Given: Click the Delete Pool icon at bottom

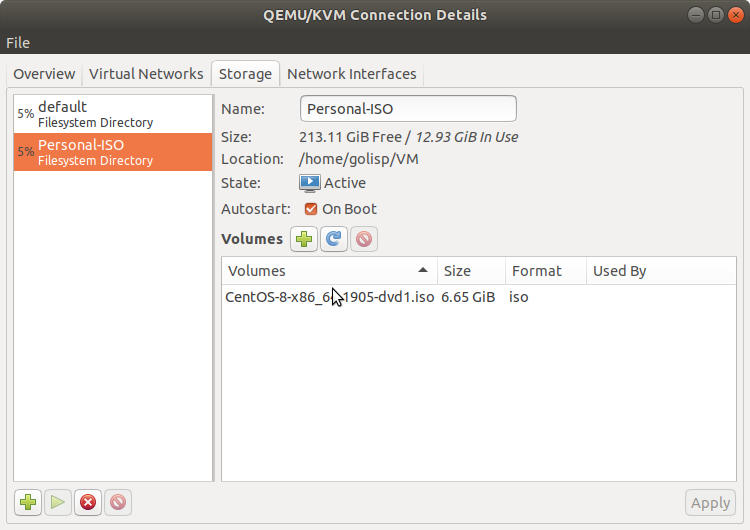Looking at the screenshot, I should coord(118,503).
